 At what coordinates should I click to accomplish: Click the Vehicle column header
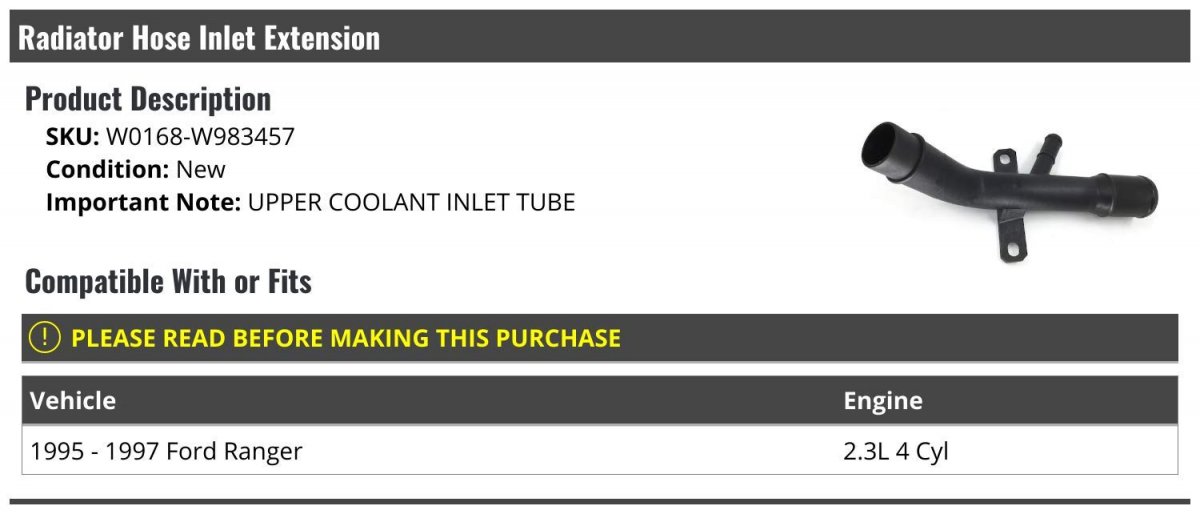click(73, 401)
